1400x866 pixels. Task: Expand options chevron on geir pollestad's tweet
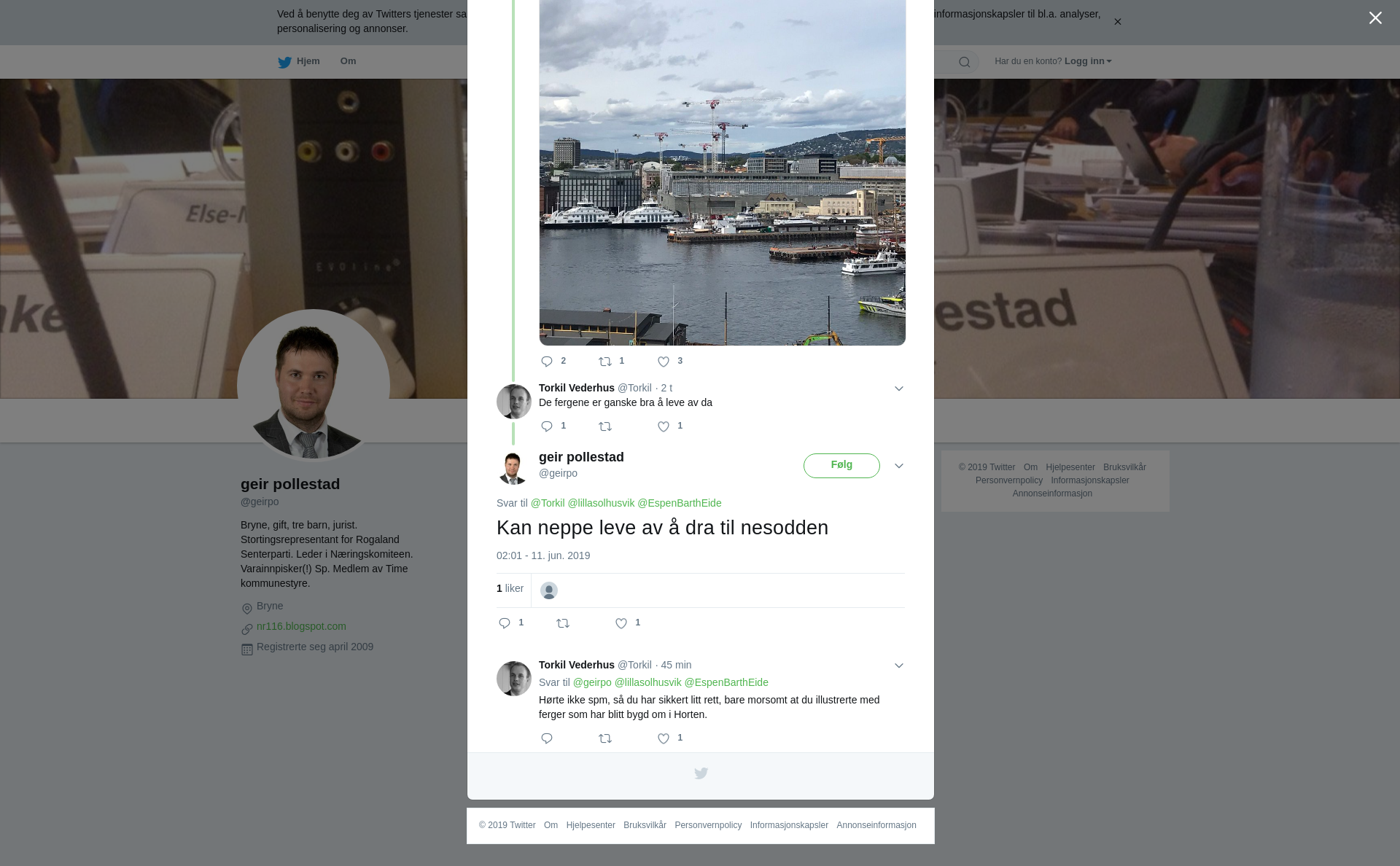coord(899,466)
